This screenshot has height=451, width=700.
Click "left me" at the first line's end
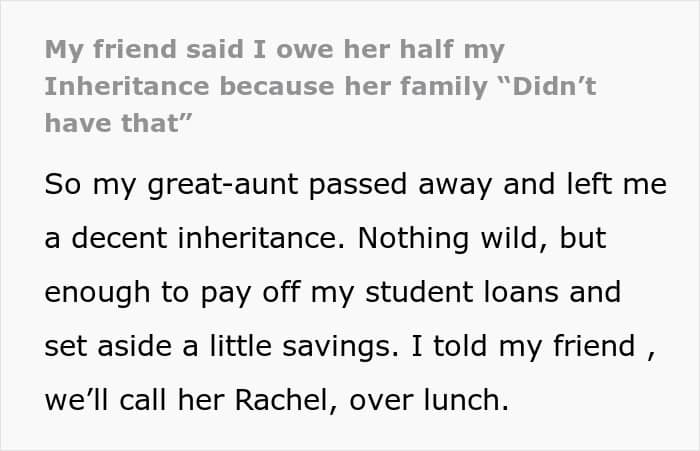(x=617, y=185)
